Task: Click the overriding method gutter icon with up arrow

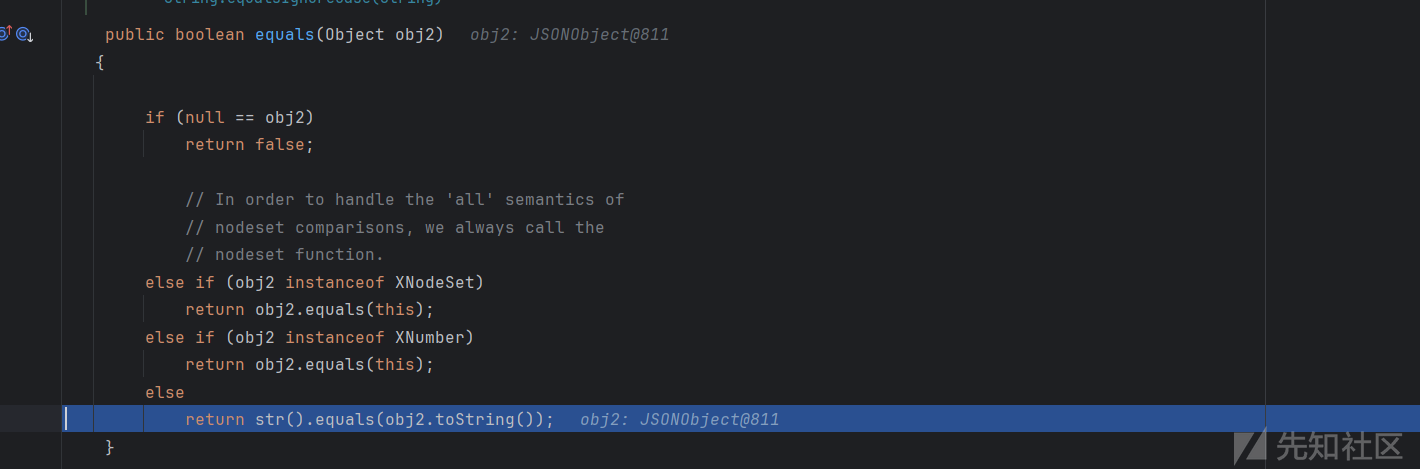Action: pyautogui.click(x=5, y=34)
